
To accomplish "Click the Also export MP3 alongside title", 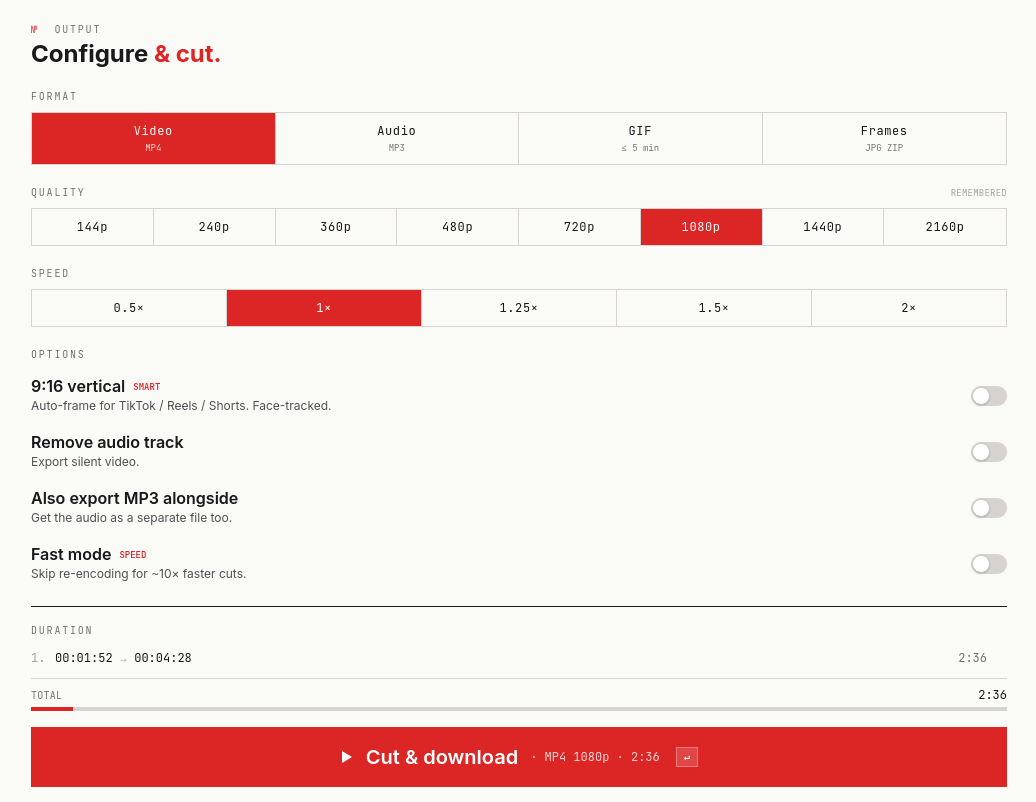I will [x=134, y=499].
